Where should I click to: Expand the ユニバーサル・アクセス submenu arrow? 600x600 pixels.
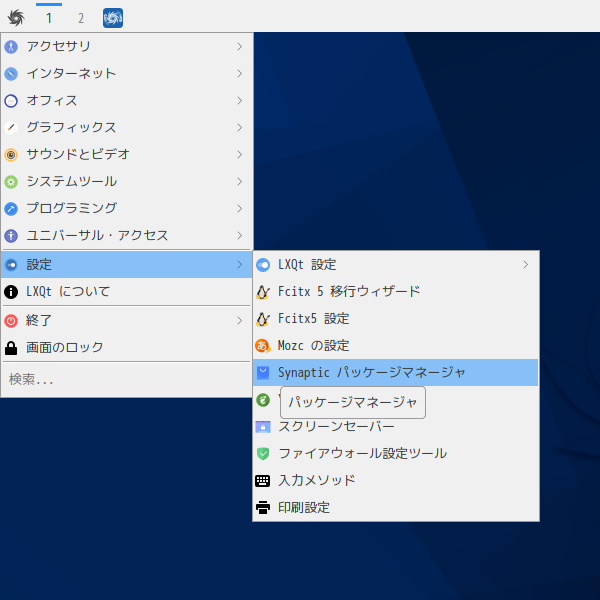coord(240,235)
